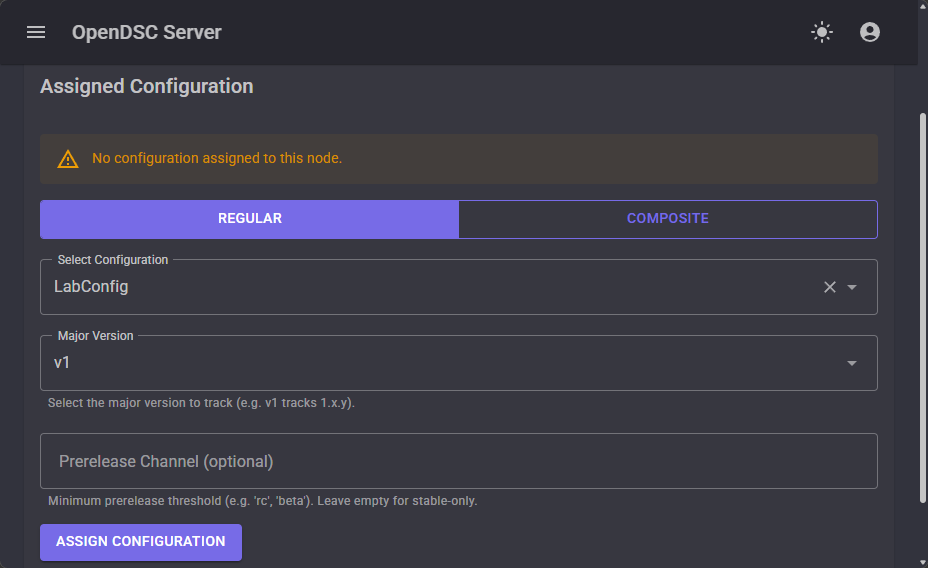928x568 pixels.
Task: Open the hamburger navigation menu
Action: point(36,32)
